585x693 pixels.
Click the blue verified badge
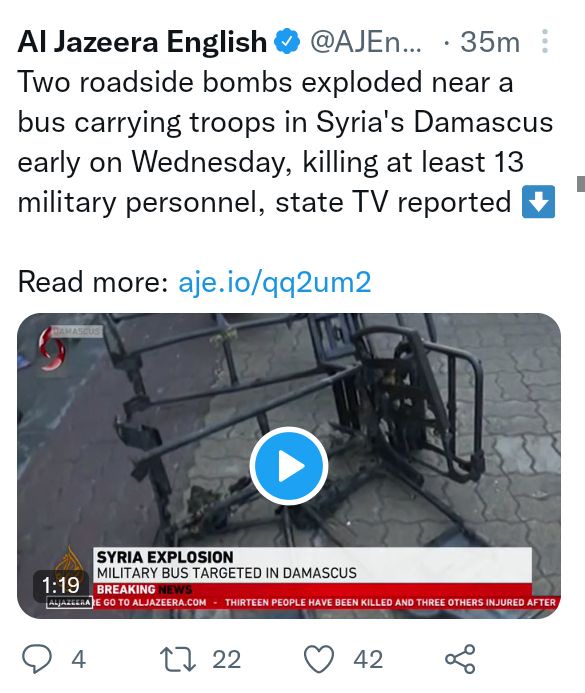coord(287,41)
